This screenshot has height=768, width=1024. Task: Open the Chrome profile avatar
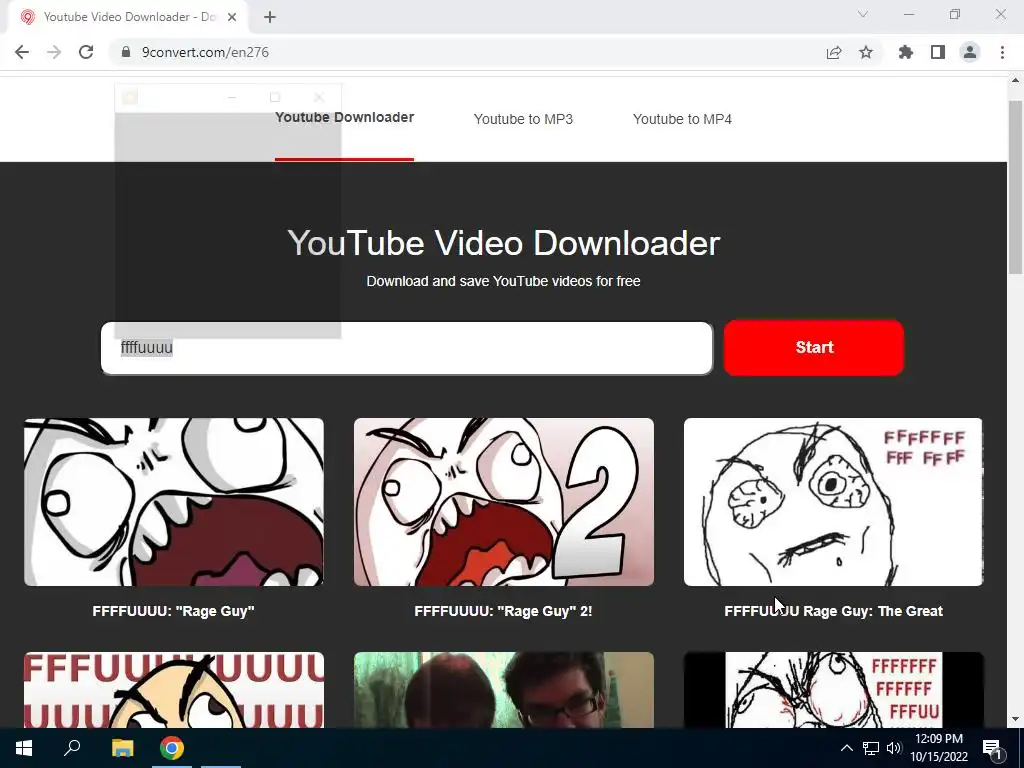[970, 52]
